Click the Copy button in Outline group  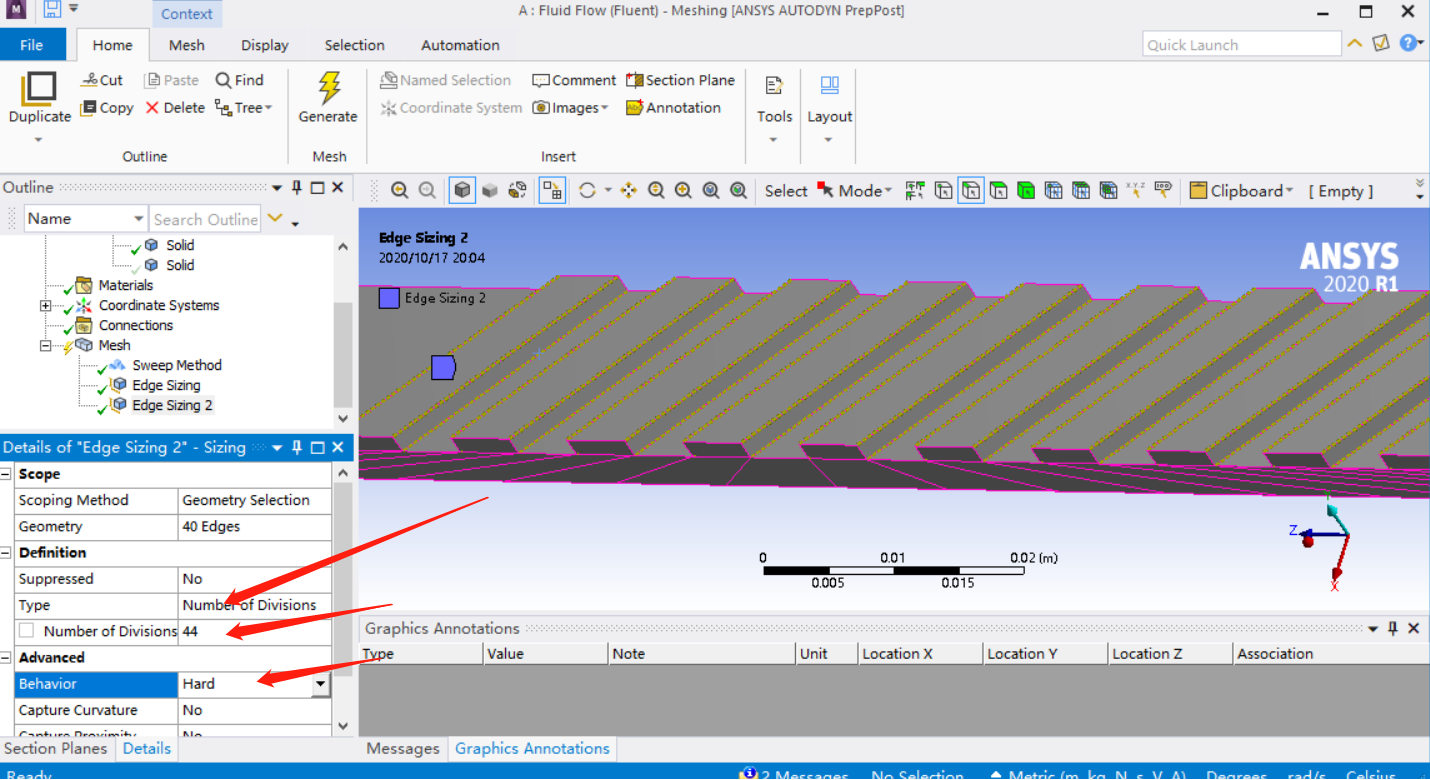[106, 108]
